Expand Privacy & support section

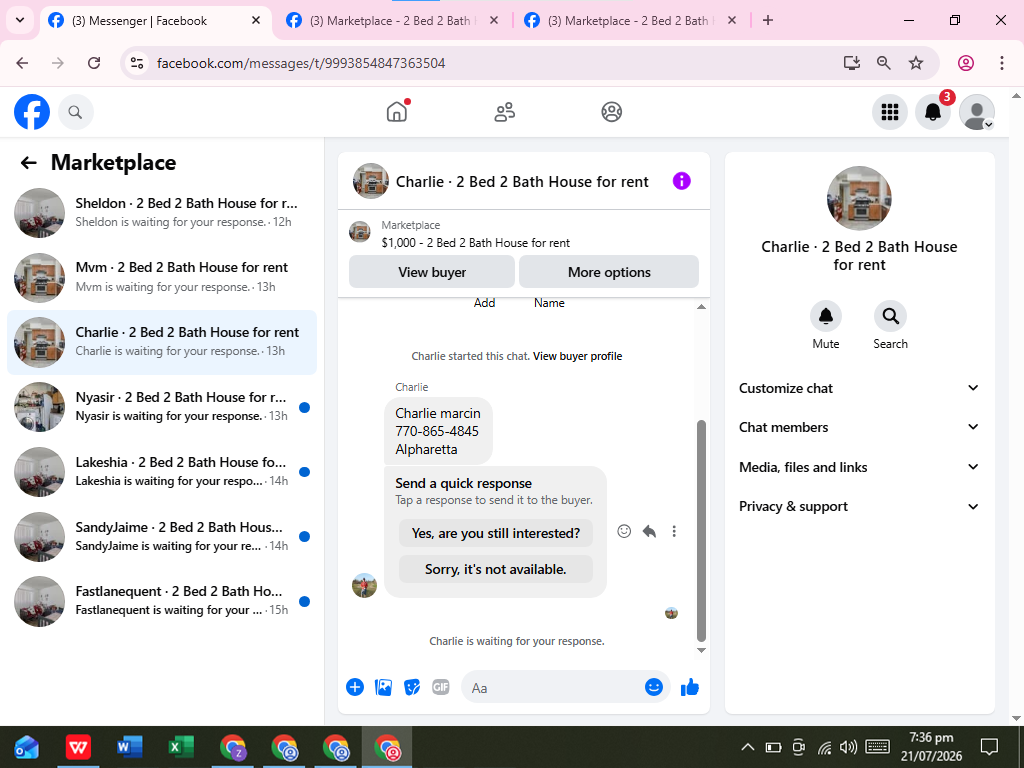point(859,506)
